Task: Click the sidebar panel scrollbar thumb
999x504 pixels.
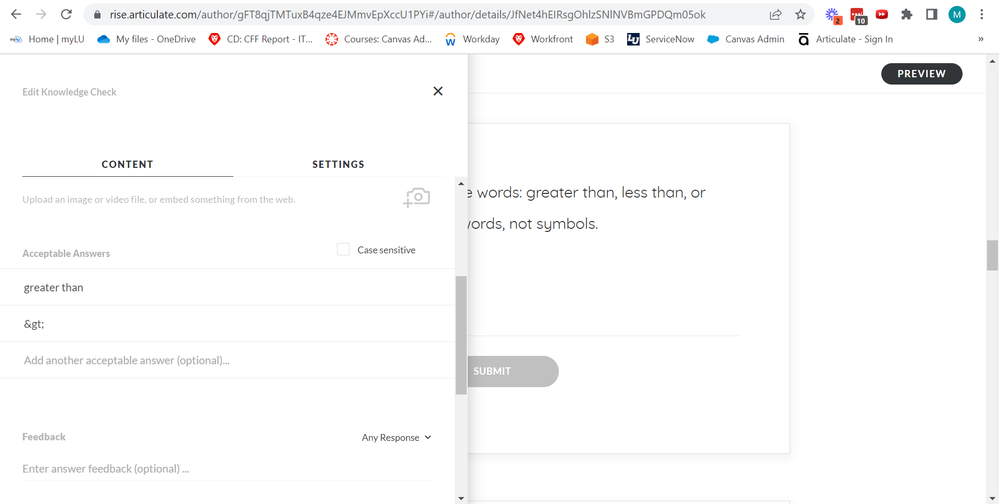Action: click(461, 335)
